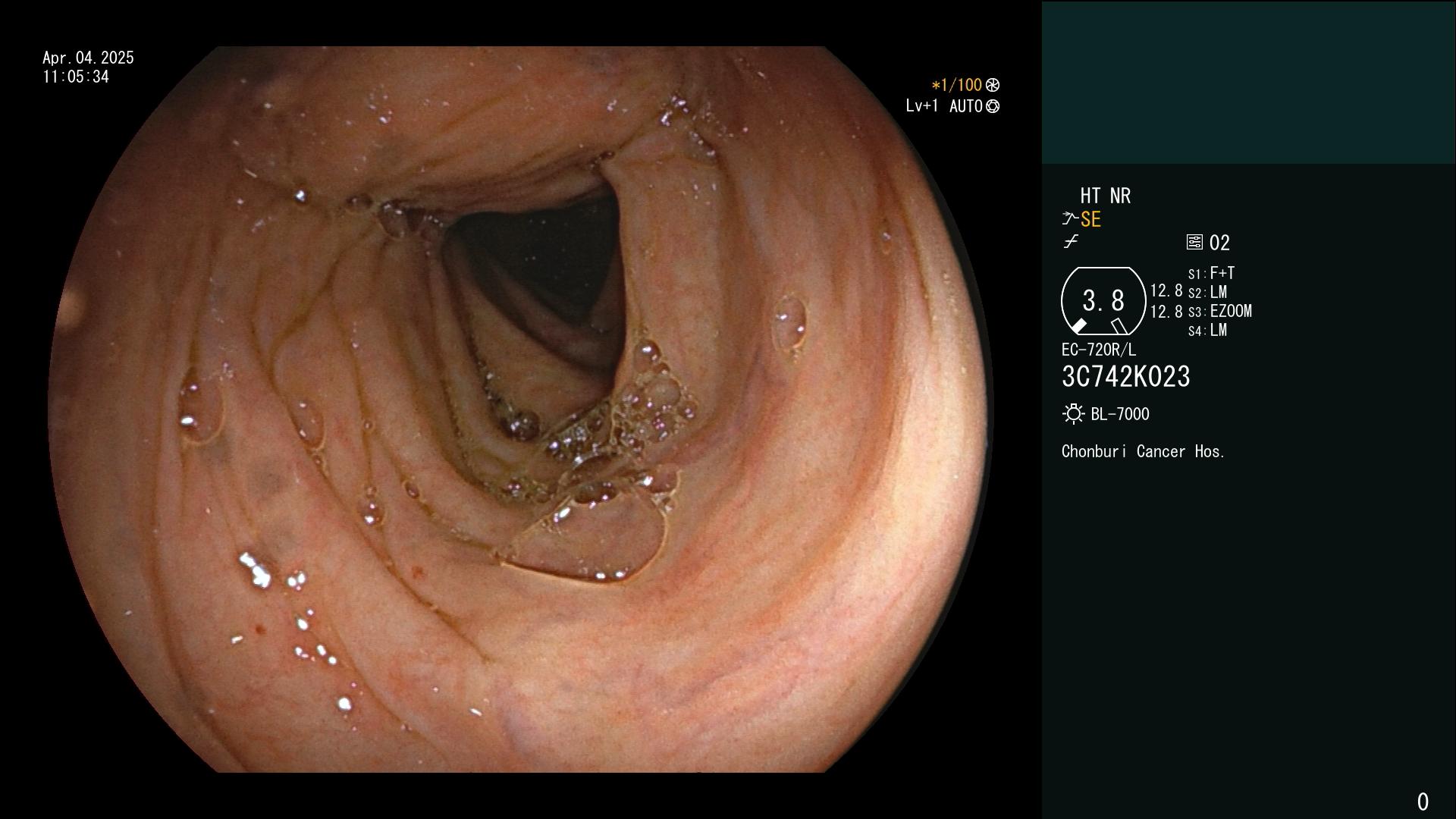Click the scope serial number 3C742K023
Image resolution: width=1456 pixels, height=819 pixels.
click(x=1126, y=376)
